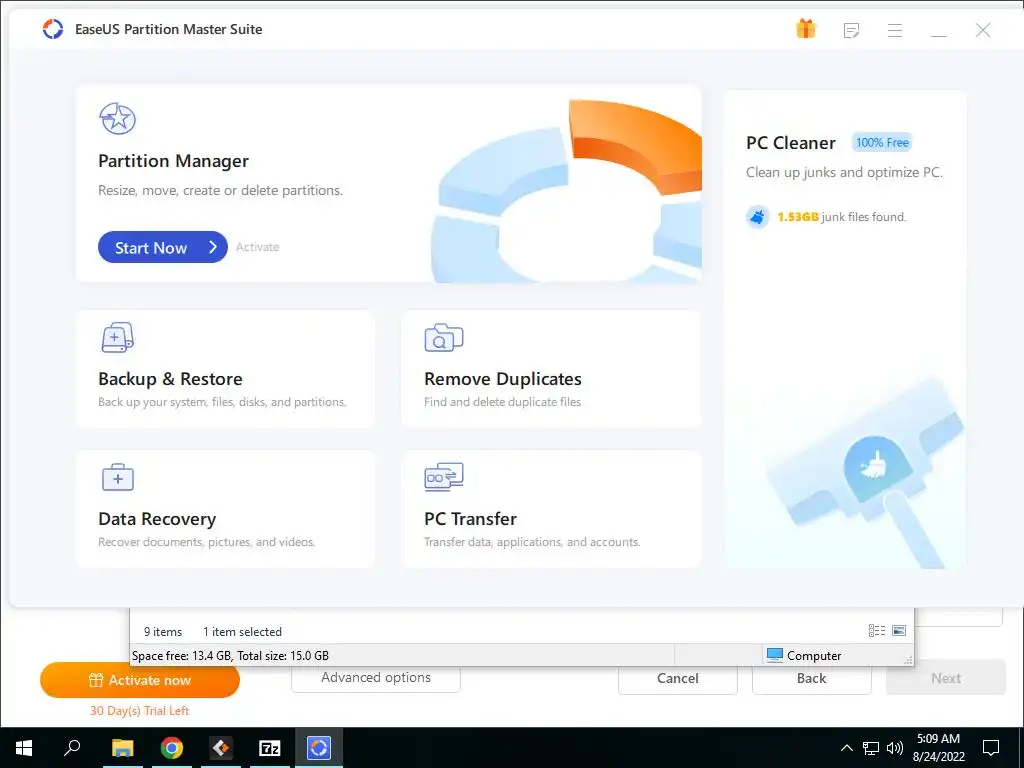Open the 7-Zip taskbar icon
The image size is (1024, 768).
[x=270, y=748]
